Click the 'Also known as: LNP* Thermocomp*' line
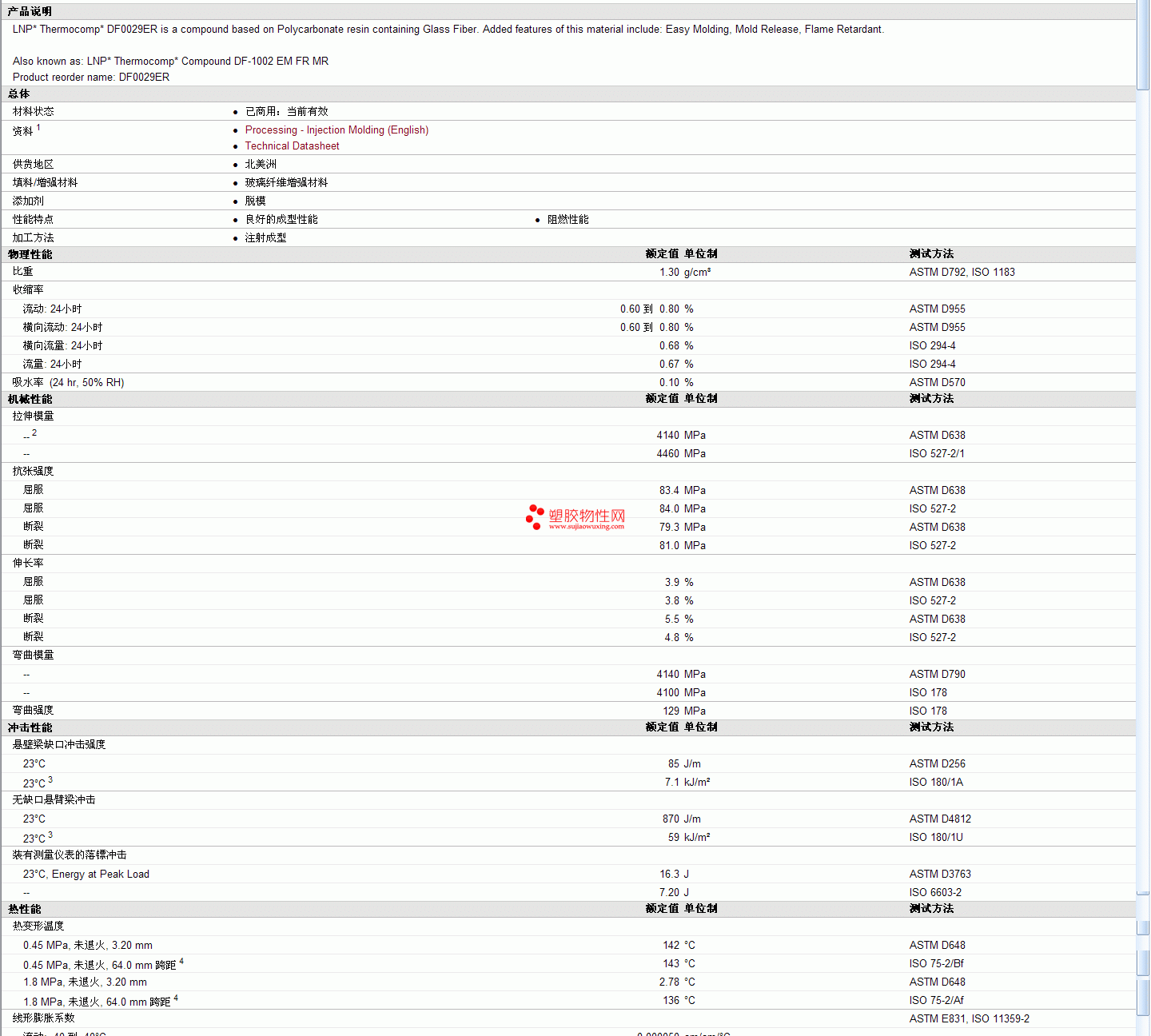Viewport: 1151px width, 1036px height. (x=170, y=62)
